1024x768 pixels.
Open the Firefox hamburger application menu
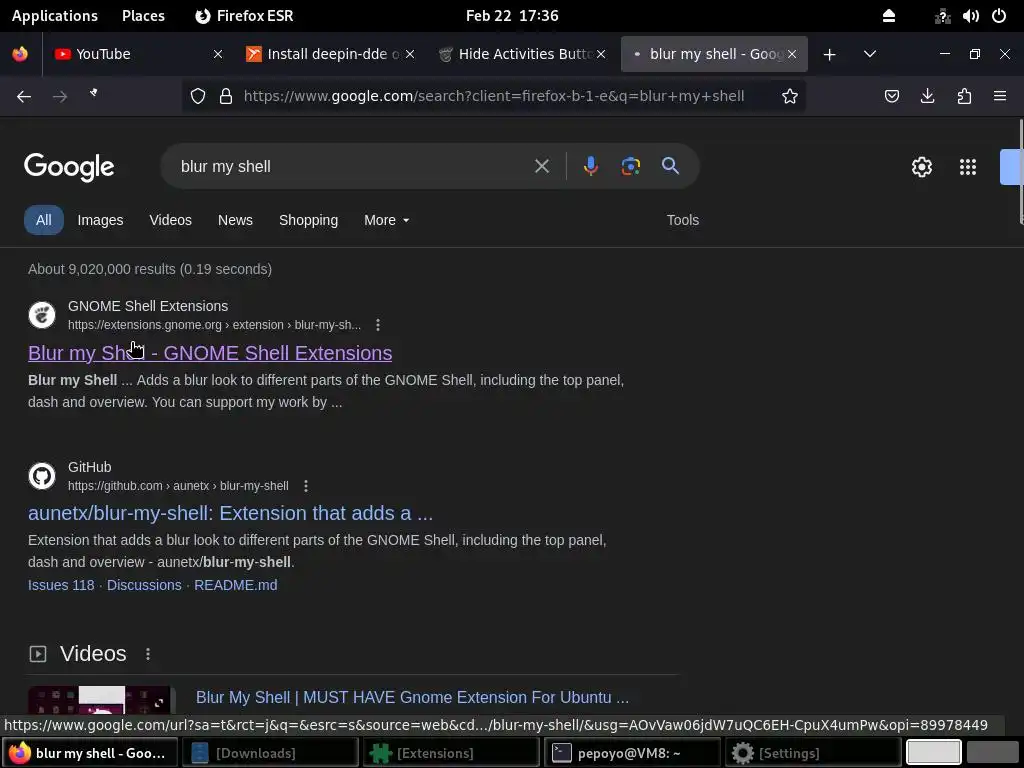pos(1000,97)
